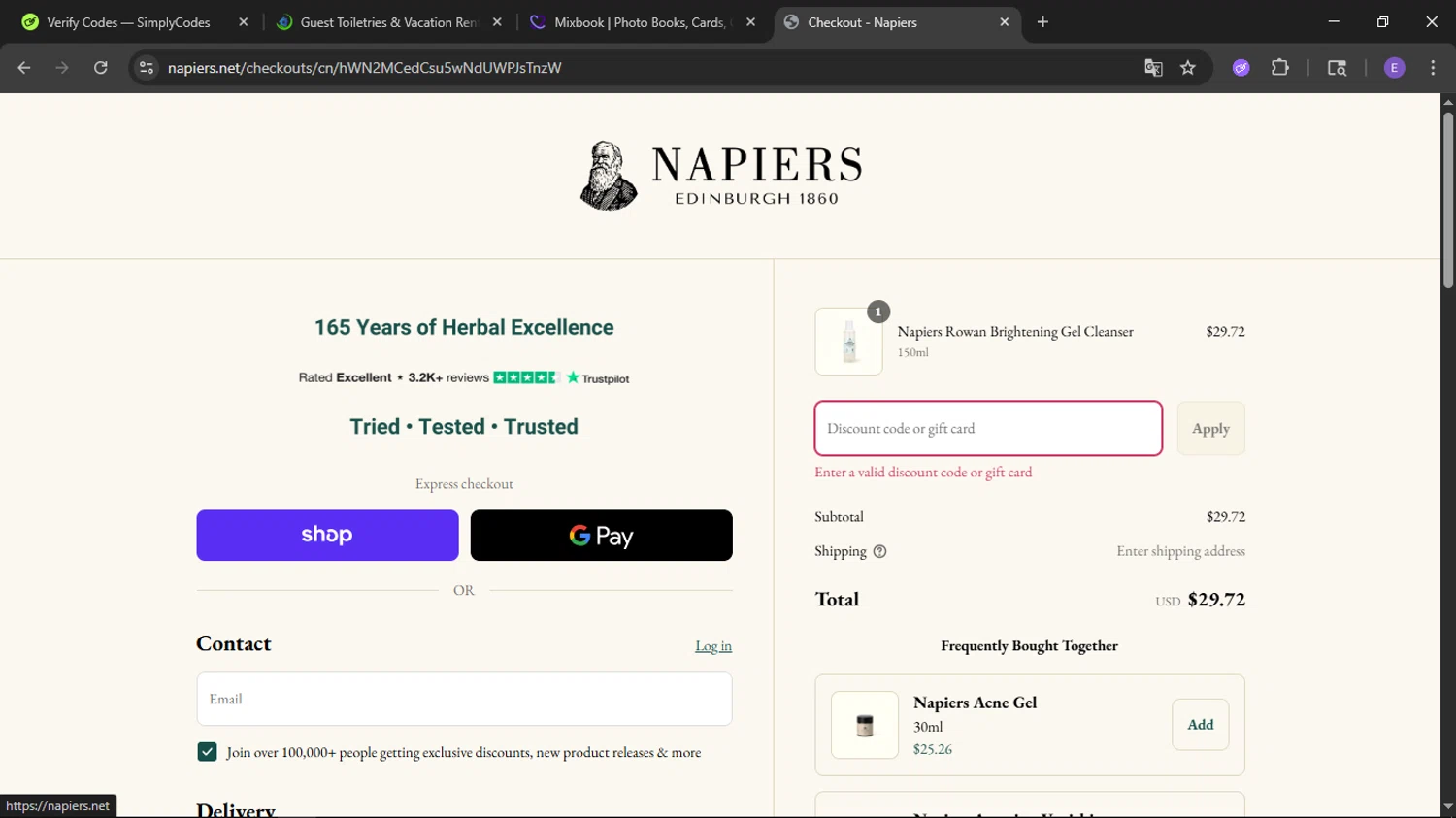Click the translate page icon
1456x818 pixels.
1153,68
